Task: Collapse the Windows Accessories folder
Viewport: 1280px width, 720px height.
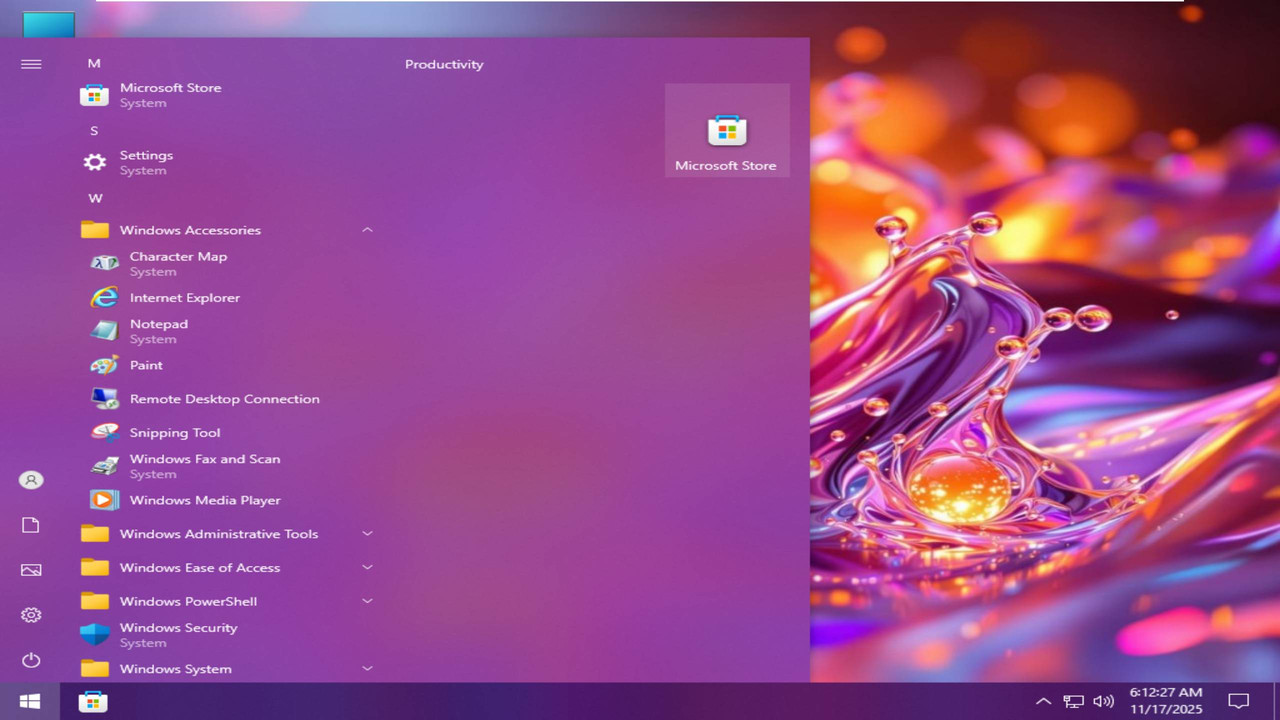Action: click(x=228, y=230)
